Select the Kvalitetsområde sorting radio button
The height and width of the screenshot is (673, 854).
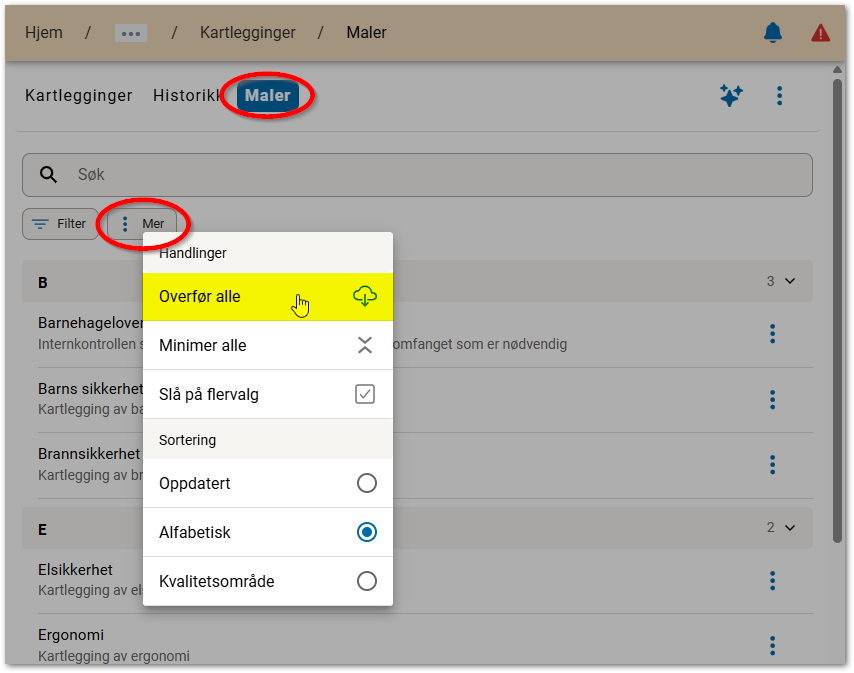point(366,581)
